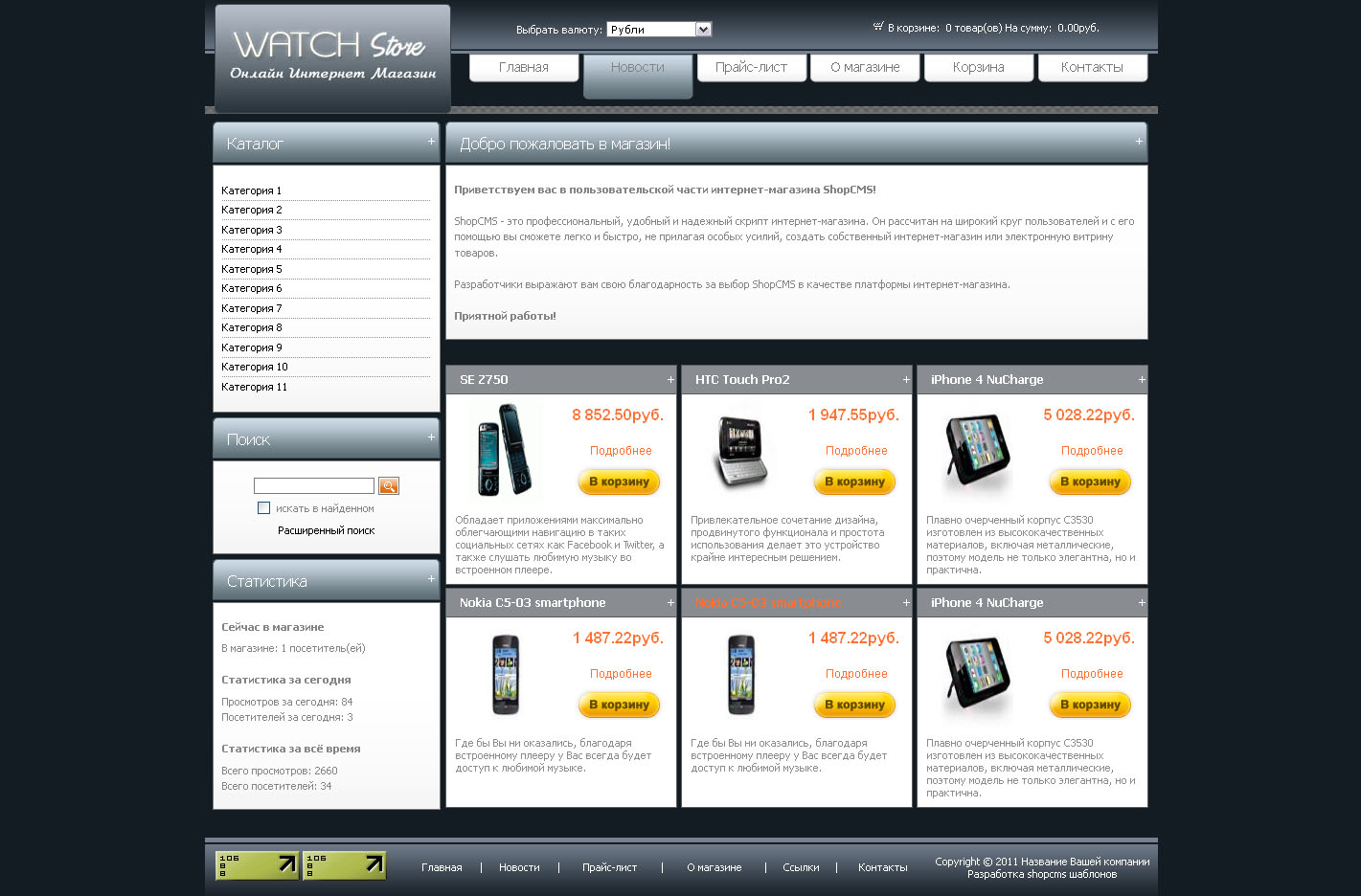1361x896 pixels.
Task: Click SE Z750 phone thumbnail
Action: (506, 450)
